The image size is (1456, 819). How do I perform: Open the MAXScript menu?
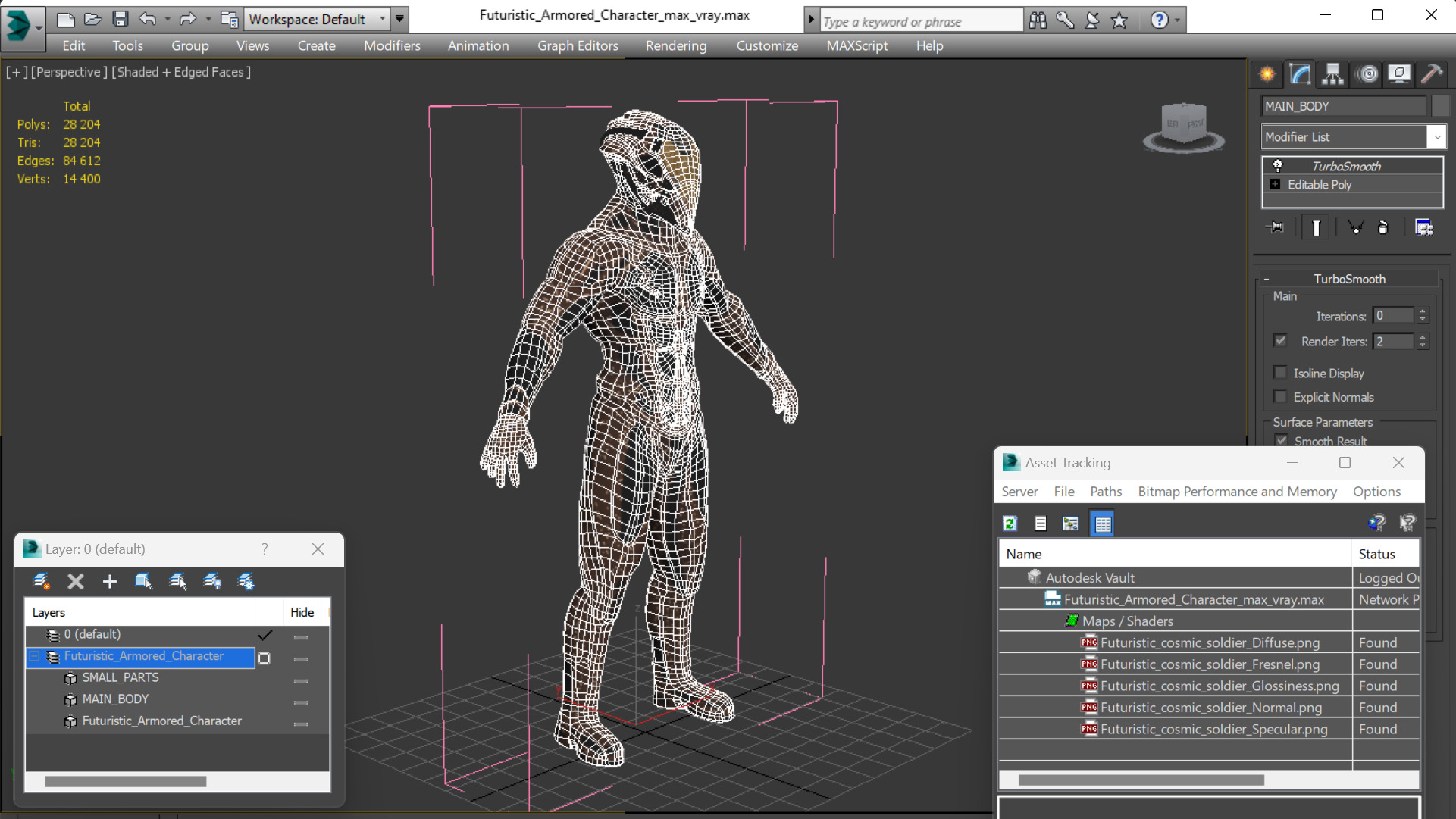point(857,45)
